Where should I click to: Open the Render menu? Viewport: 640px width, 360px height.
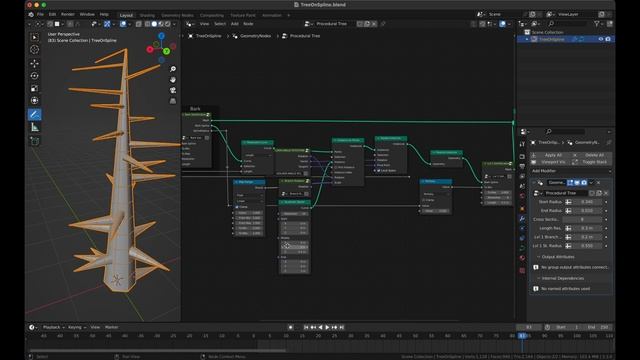(x=68, y=15)
